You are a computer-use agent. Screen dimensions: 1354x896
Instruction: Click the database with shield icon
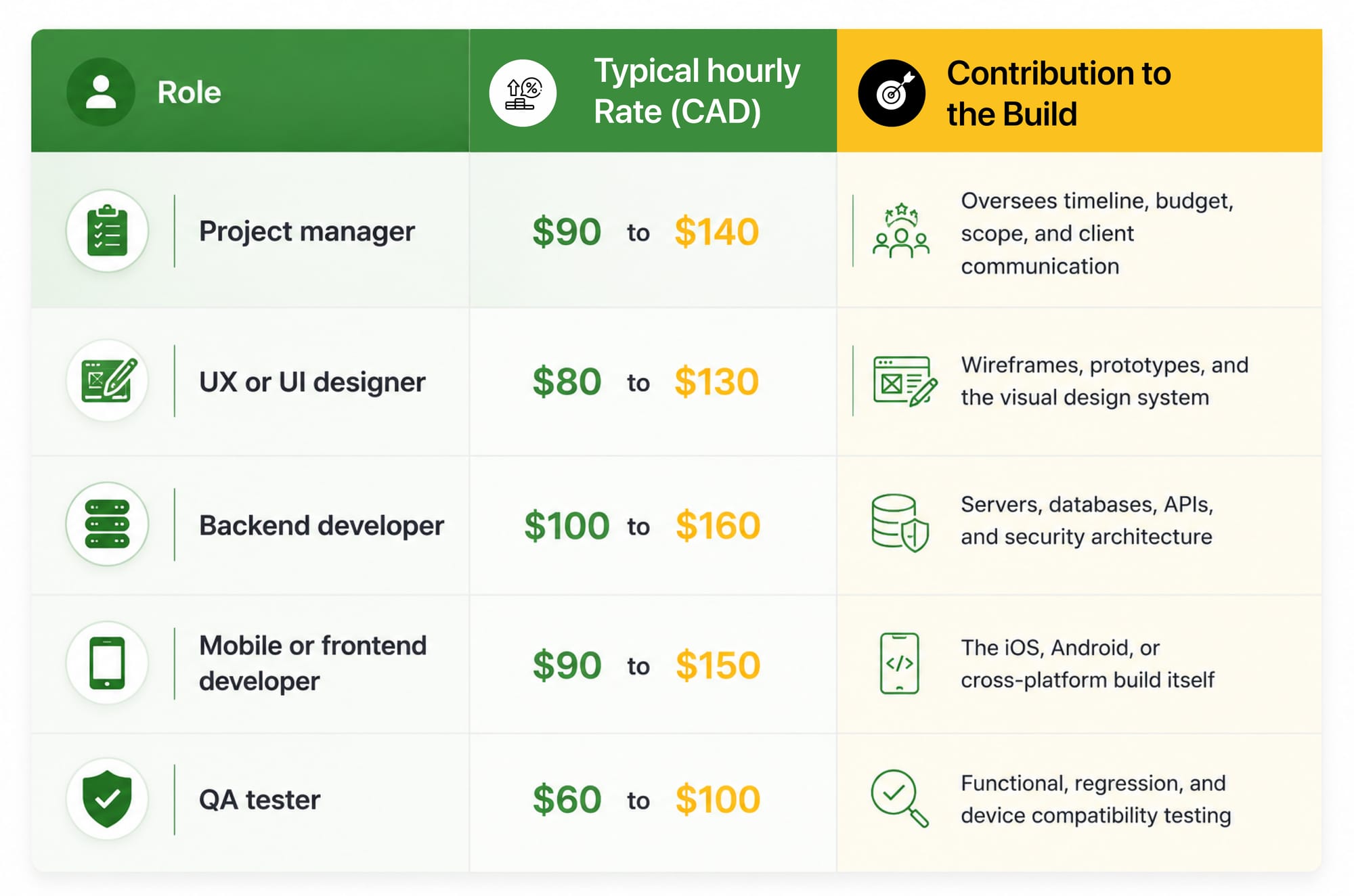[900, 522]
